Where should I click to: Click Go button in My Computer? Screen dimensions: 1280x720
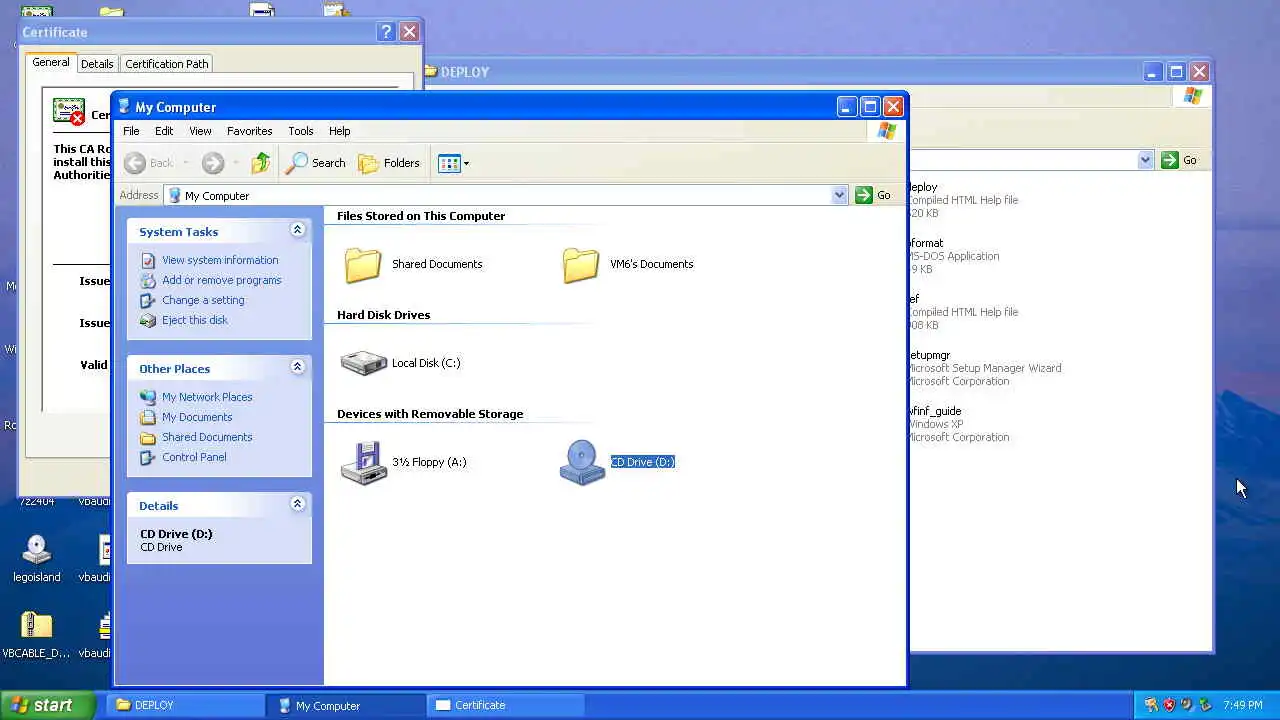click(873, 195)
